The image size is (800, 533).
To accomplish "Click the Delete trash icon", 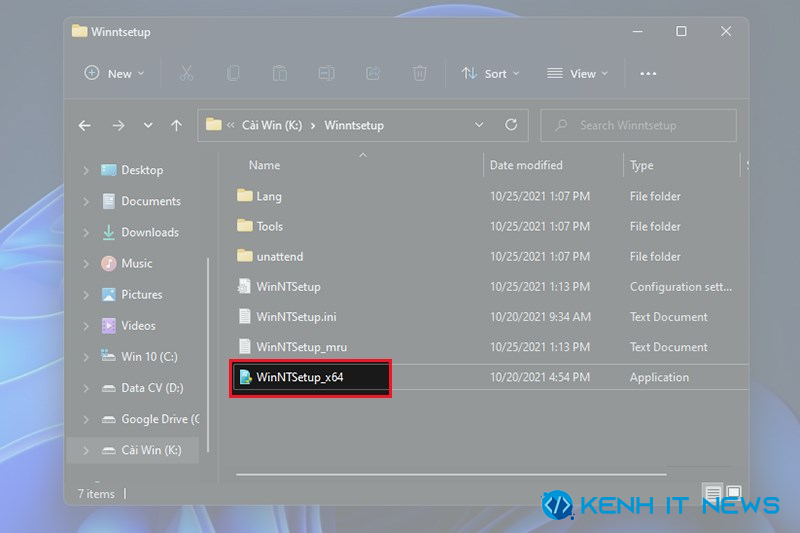I will (x=419, y=73).
